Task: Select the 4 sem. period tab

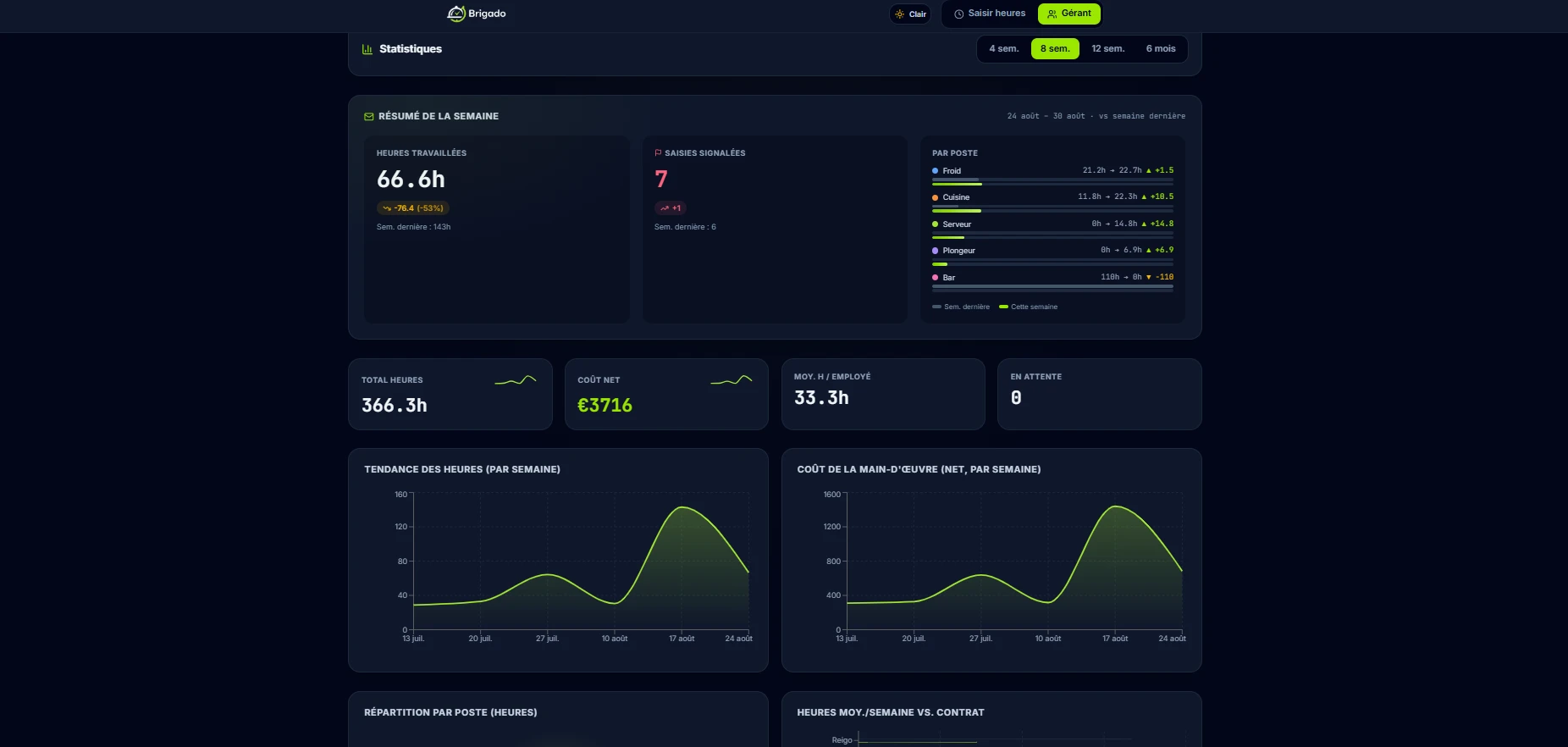Action: [1004, 49]
